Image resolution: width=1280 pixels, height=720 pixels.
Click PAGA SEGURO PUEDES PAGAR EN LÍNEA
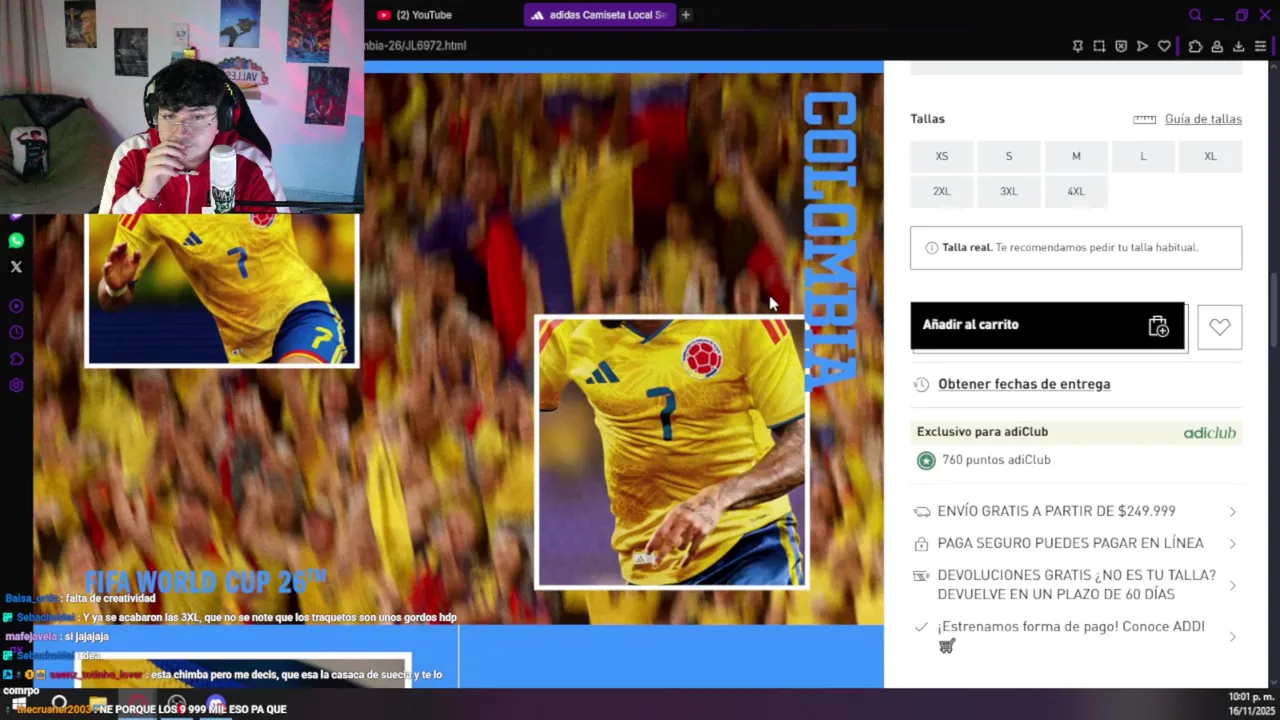(1070, 543)
